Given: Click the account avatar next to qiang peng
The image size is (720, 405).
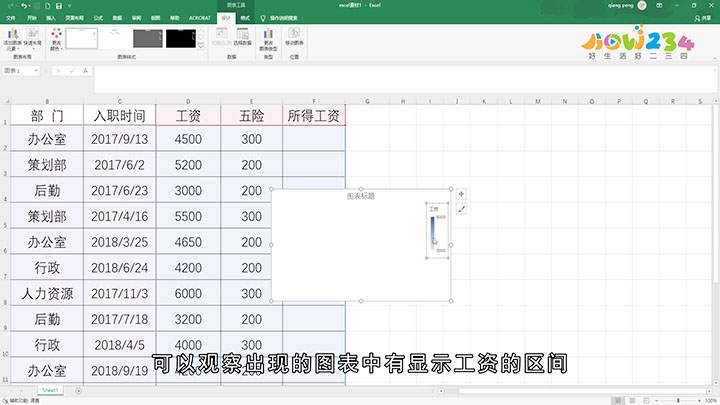Looking at the screenshot, I should point(642,6).
